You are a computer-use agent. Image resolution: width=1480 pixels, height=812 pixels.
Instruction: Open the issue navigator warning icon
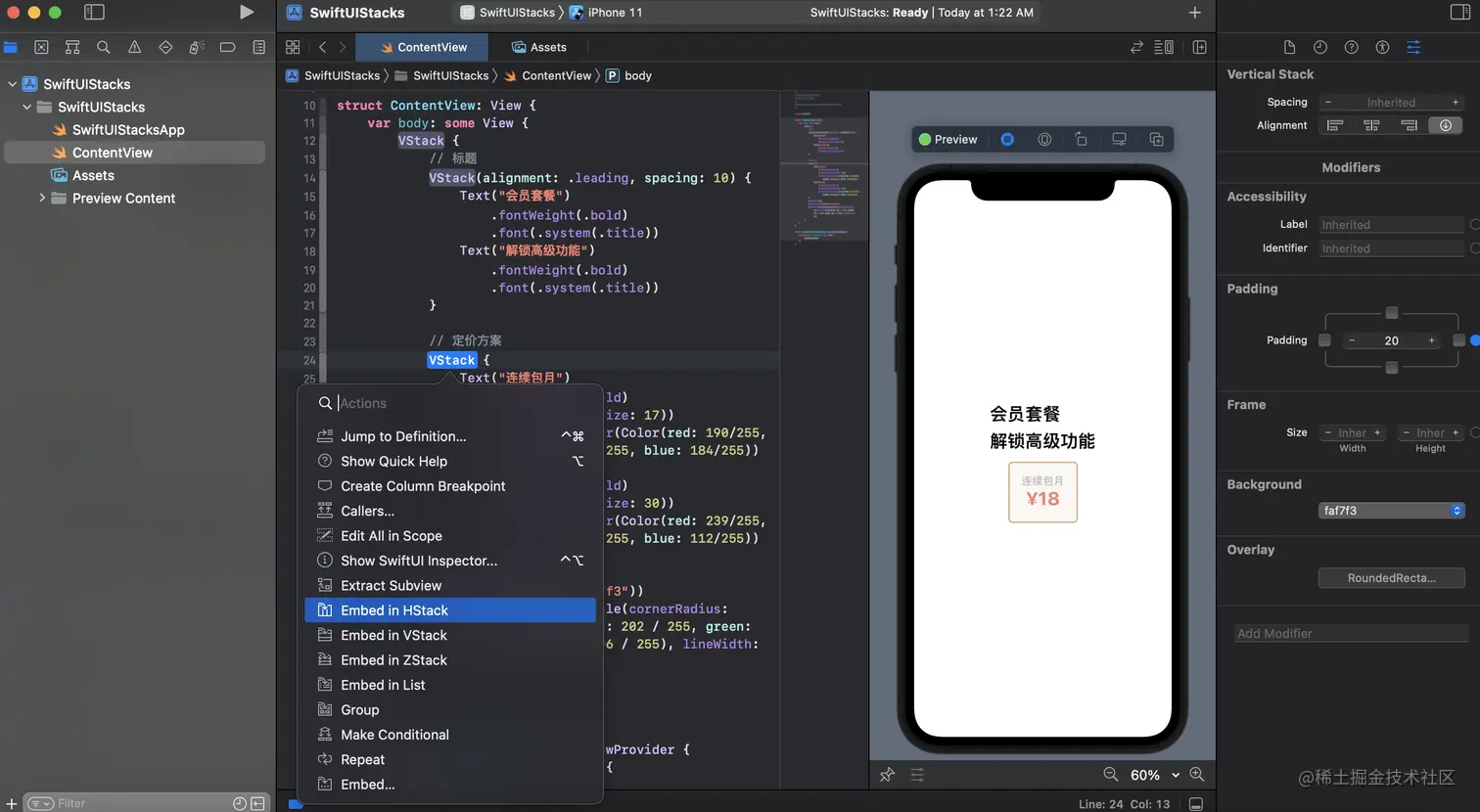click(x=135, y=47)
